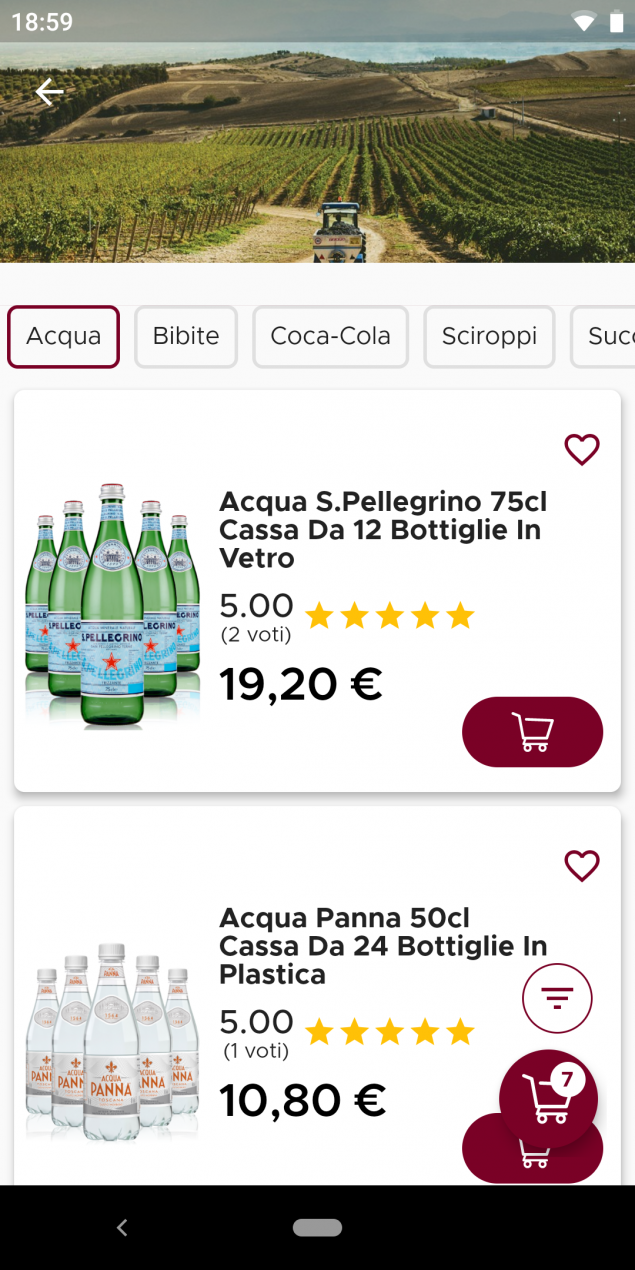
Task: Select the partially visible Succhi tab
Action: (x=606, y=337)
